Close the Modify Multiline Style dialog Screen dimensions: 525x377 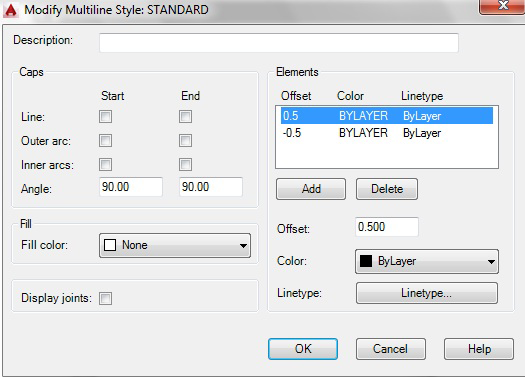pyautogui.click(x=502, y=7)
